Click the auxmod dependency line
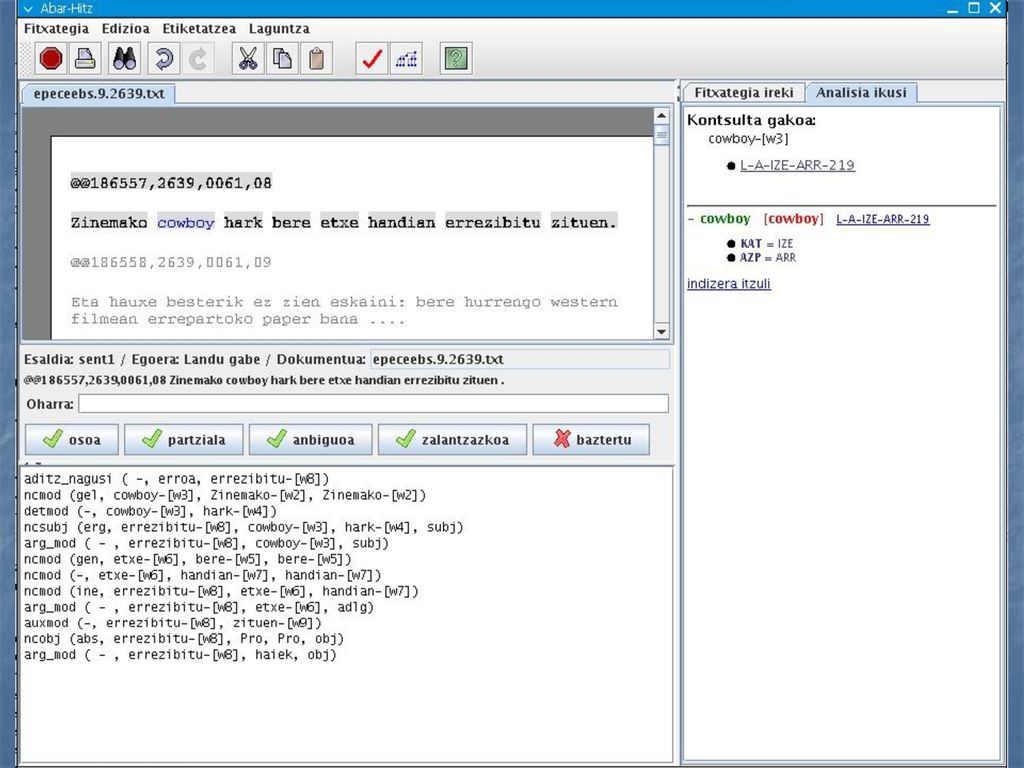 [x=172, y=622]
